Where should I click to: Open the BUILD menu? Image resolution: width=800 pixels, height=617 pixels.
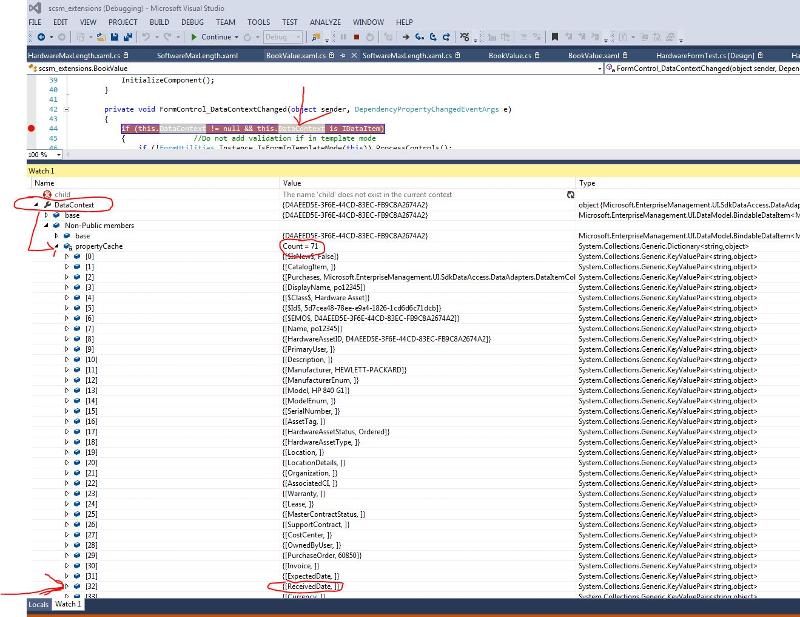159,22
